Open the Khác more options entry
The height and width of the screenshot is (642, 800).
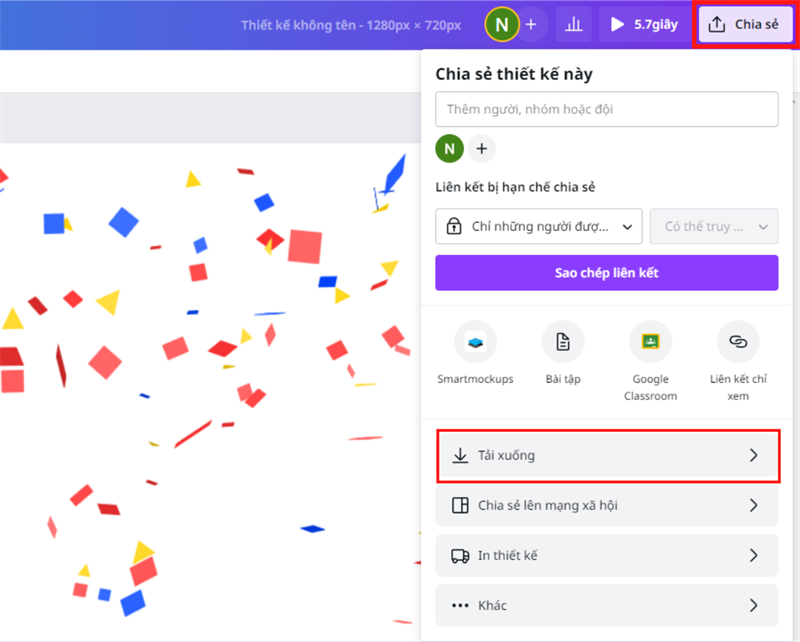click(607, 605)
